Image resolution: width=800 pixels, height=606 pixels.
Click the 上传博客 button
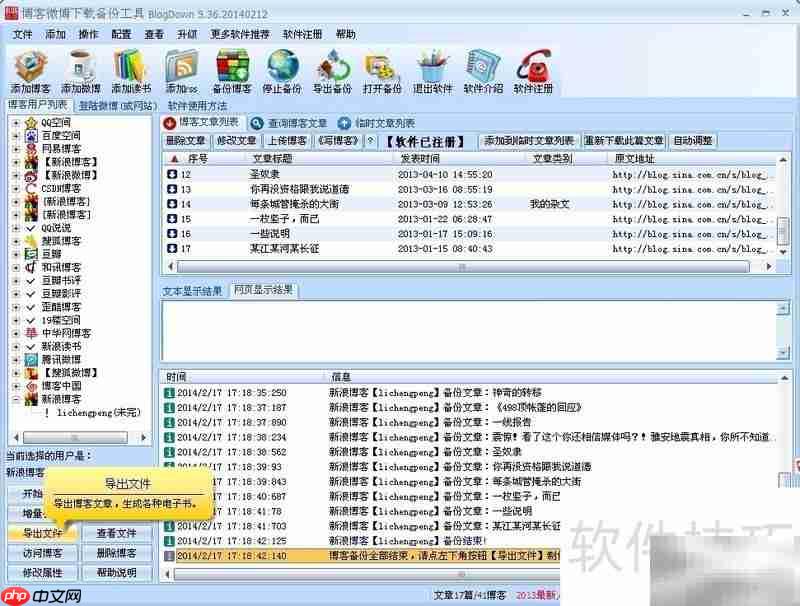[x=287, y=141]
